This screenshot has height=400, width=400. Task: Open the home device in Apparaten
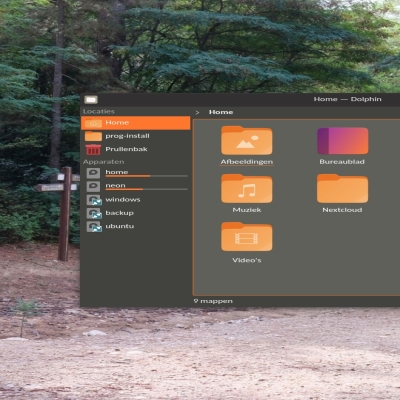point(136,173)
